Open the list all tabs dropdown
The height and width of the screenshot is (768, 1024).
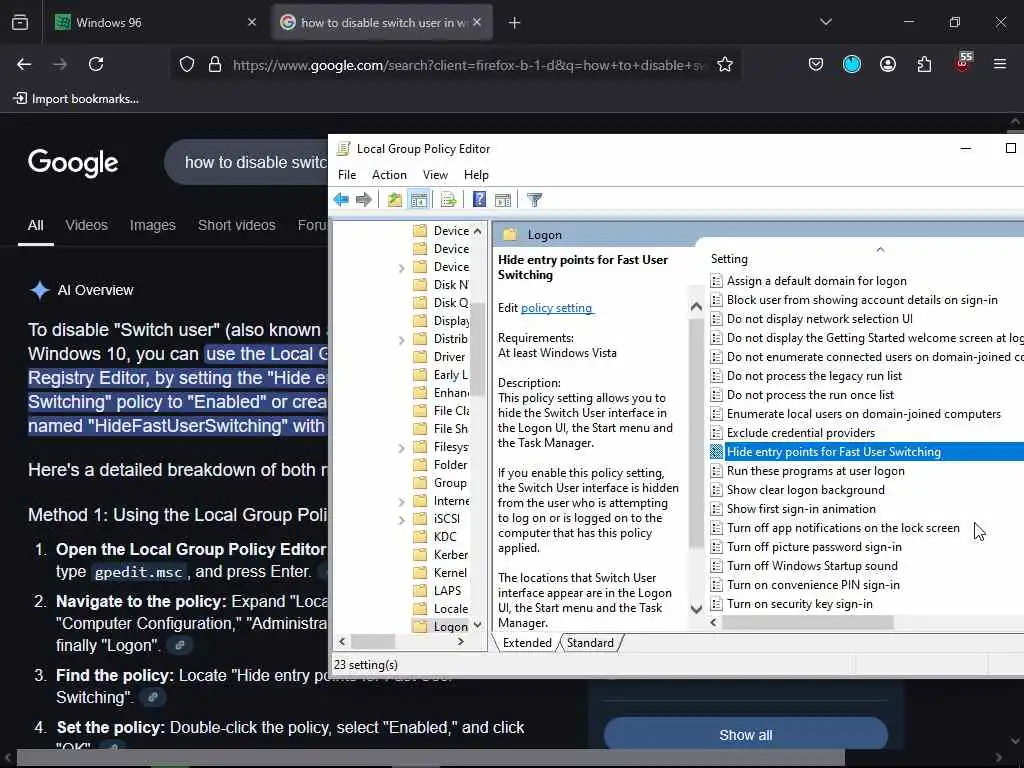pos(826,22)
